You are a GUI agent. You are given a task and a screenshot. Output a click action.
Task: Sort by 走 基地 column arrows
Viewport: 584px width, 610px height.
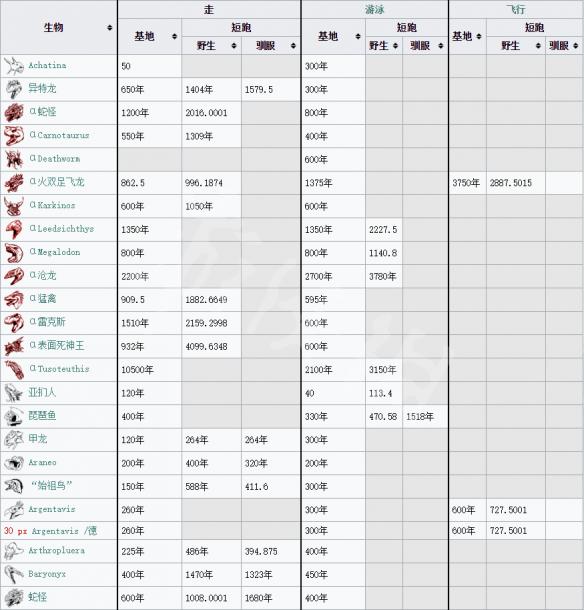[x=174, y=37]
